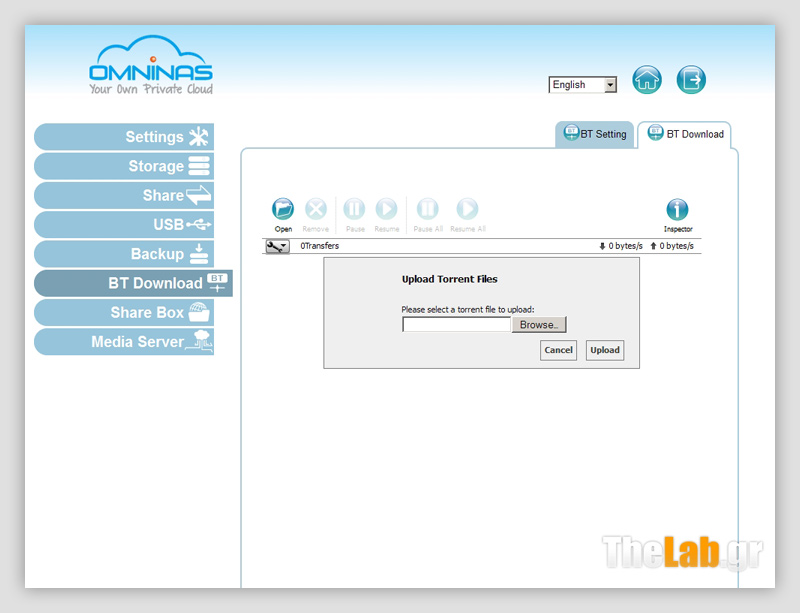Cancel the Upload Torrent Files dialog
This screenshot has height=613, width=800.
pos(558,350)
